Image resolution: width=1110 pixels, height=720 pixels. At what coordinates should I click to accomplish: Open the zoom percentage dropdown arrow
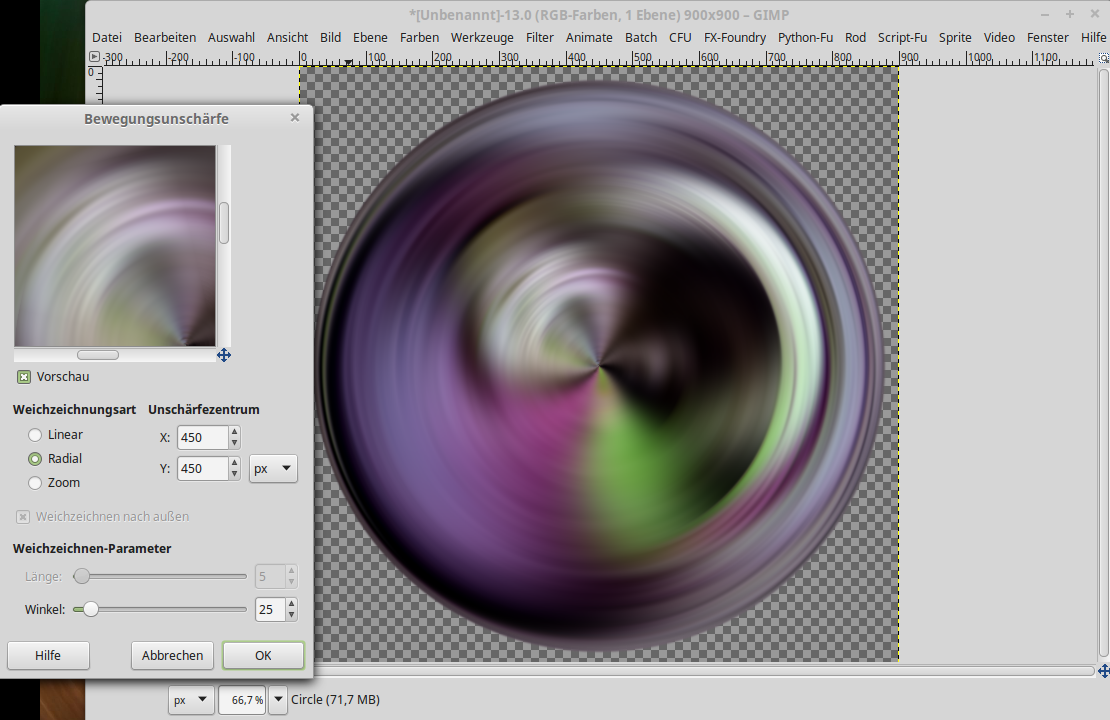[278, 699]
